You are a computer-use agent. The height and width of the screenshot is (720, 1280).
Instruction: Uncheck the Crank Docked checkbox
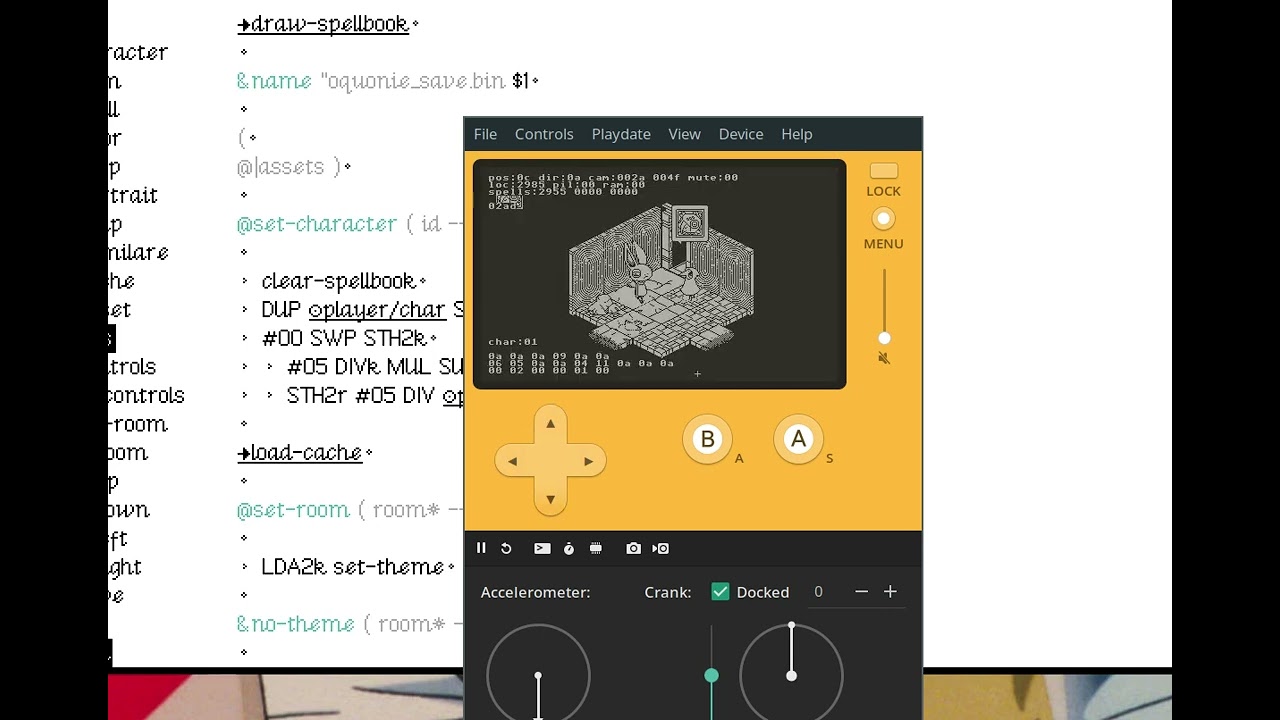720,592
